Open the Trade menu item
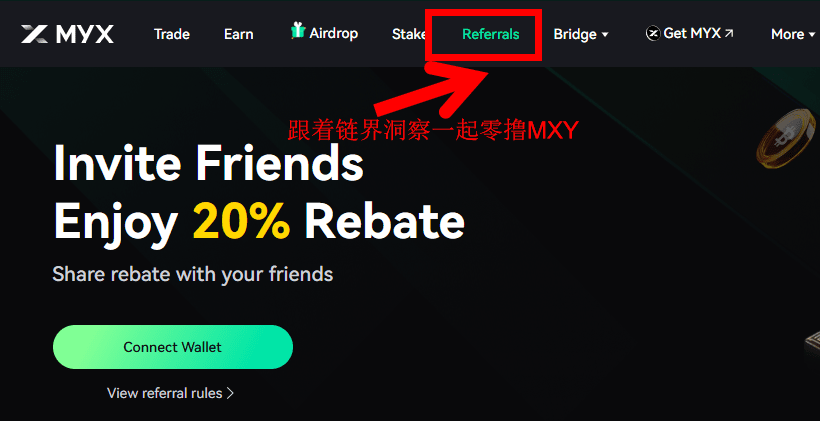This screenshot has width=820, height=421. point(172,35)
